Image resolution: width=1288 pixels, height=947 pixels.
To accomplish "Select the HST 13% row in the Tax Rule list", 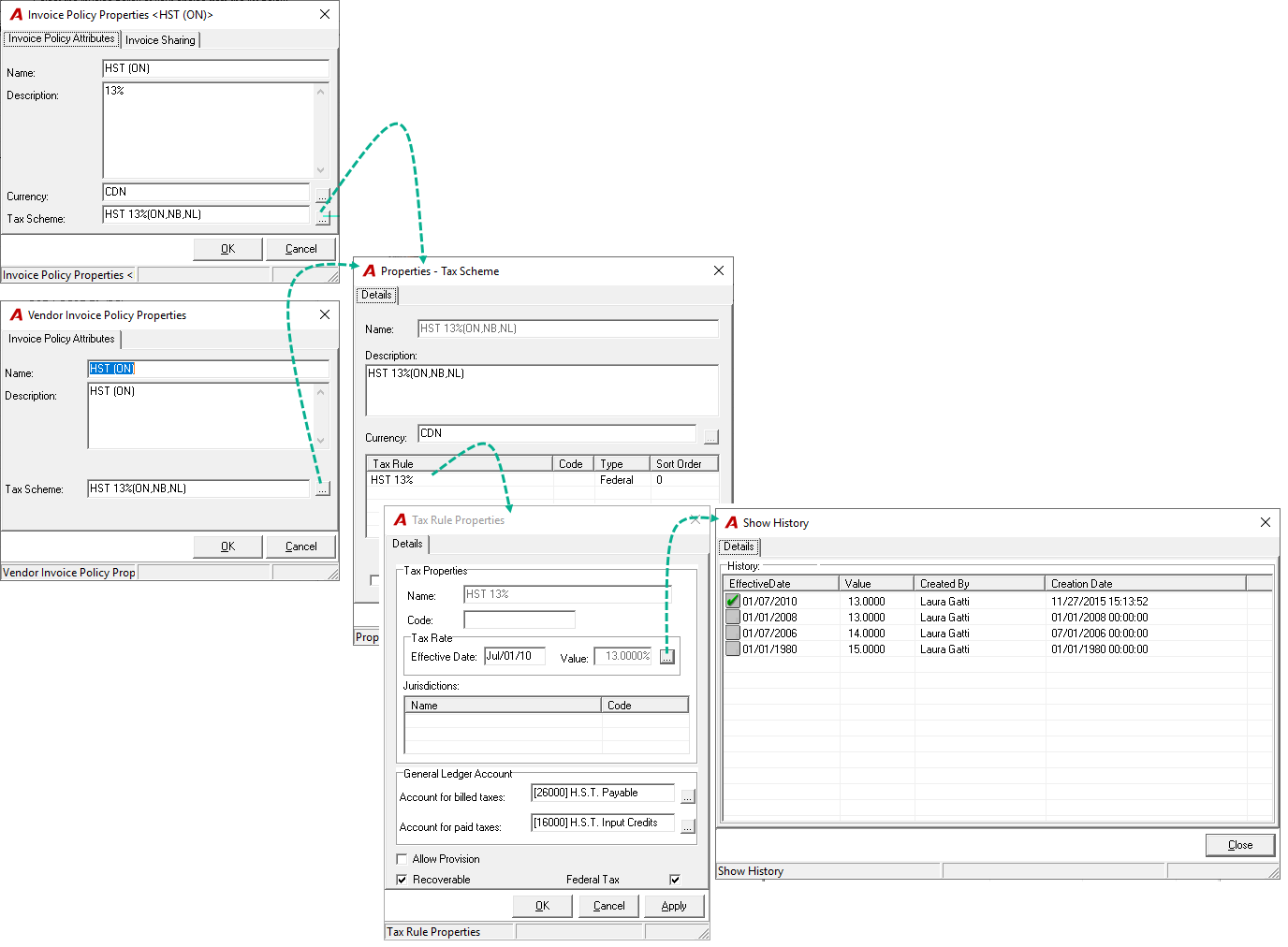I will [542, 480].
